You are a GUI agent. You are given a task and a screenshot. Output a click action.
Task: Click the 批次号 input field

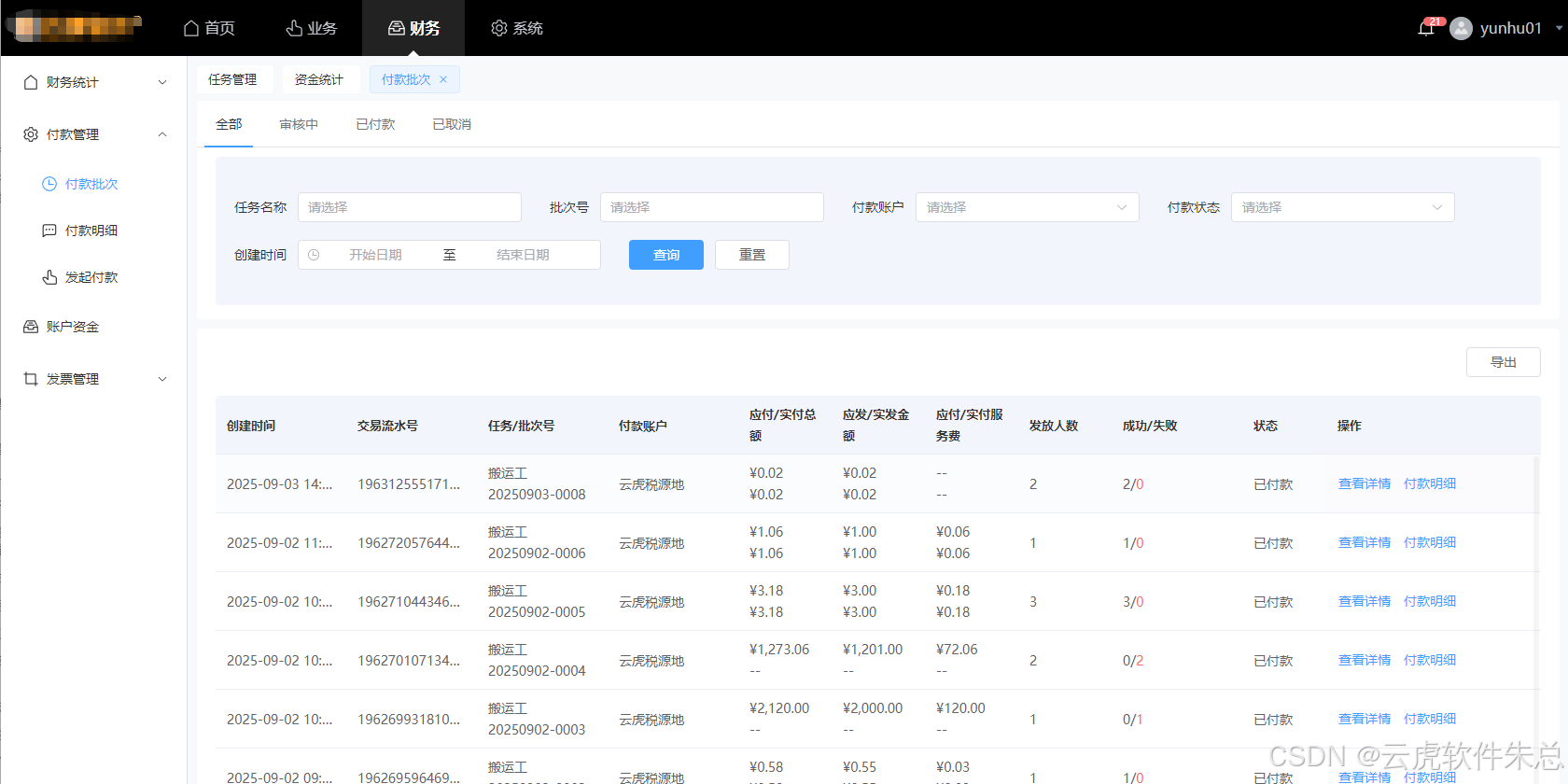pos(711,207)
